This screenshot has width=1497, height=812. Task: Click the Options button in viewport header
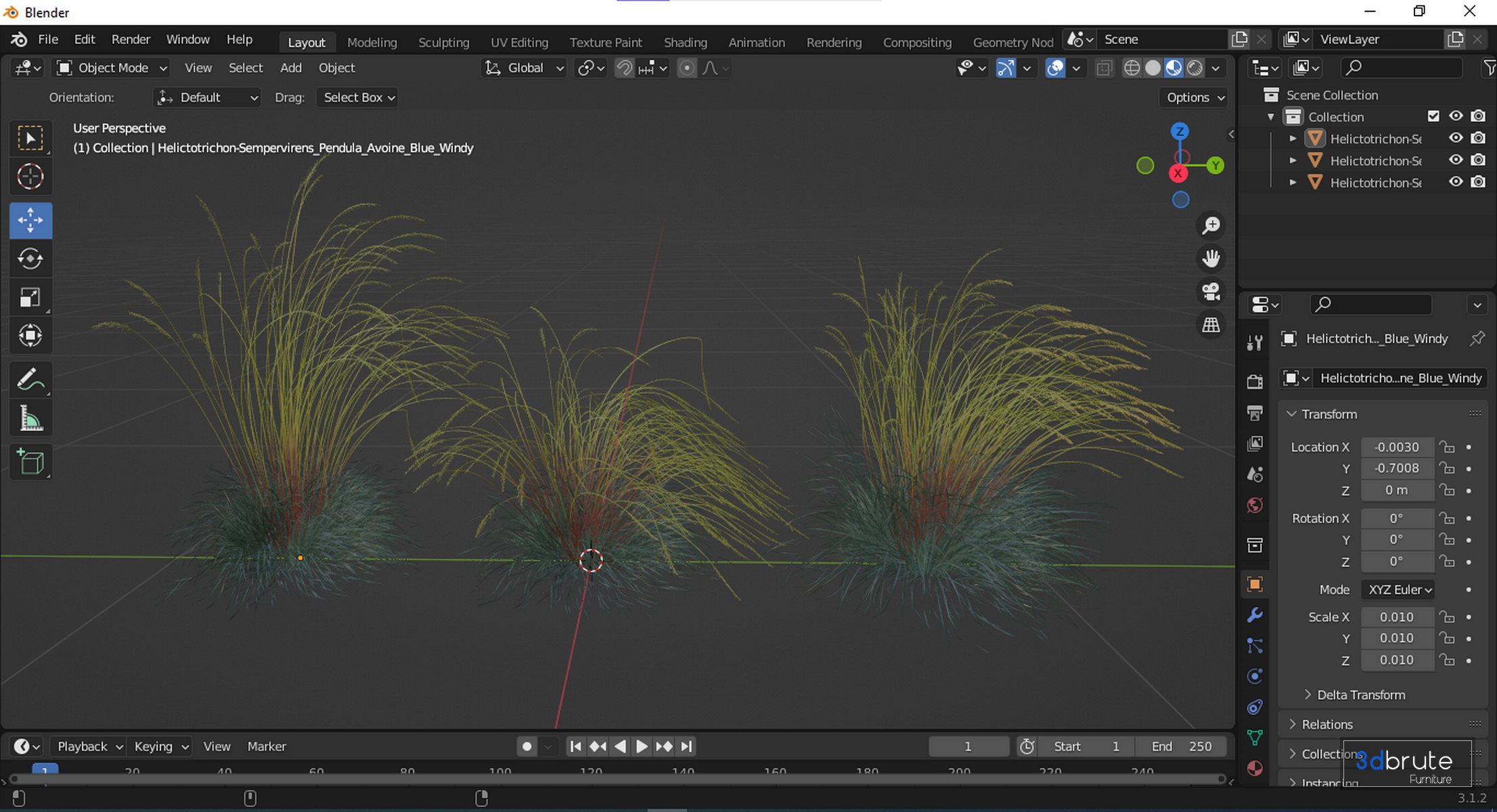click(1194, 97)
